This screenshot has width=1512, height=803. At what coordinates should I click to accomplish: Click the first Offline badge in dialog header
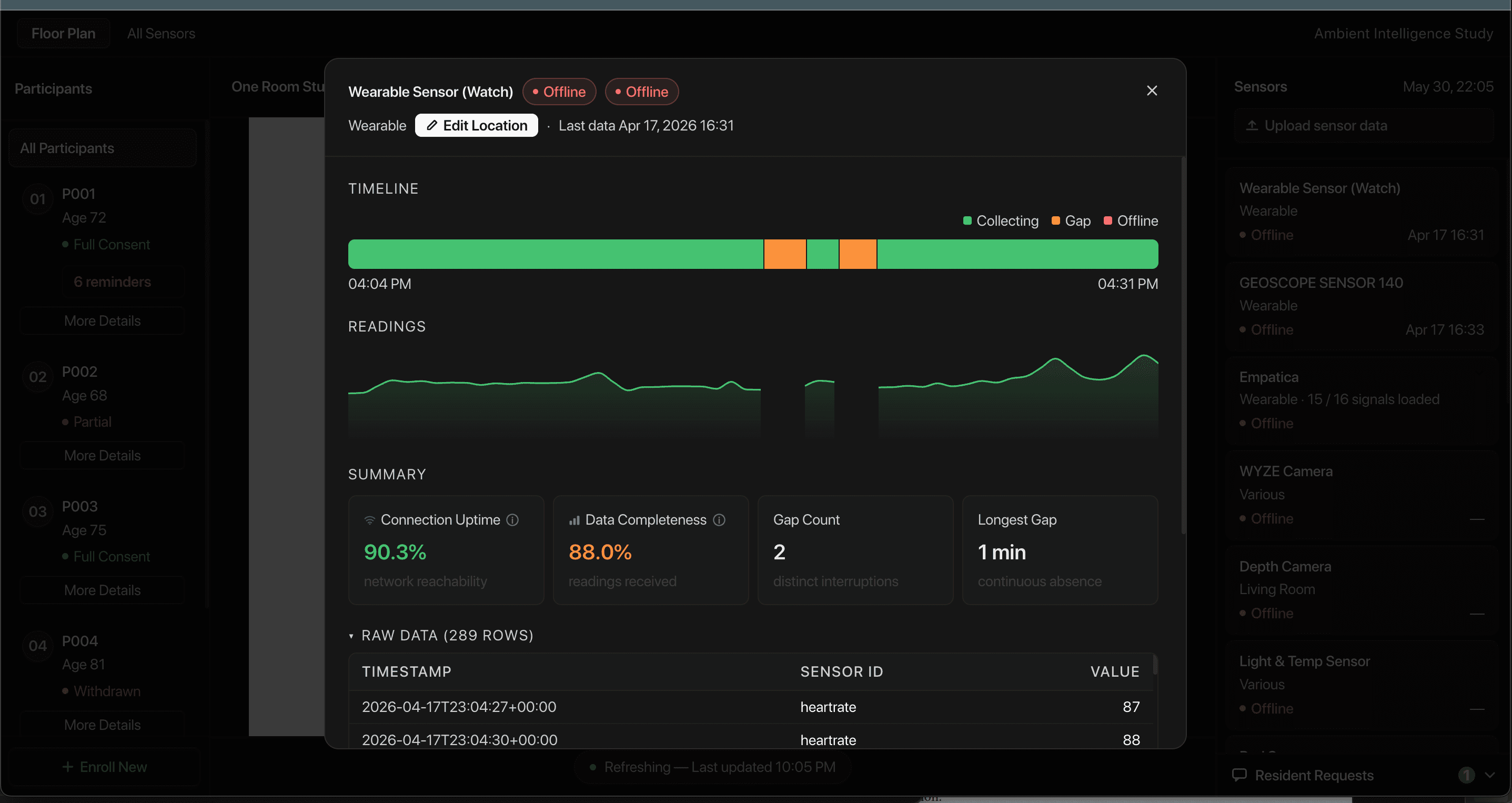click(559, 92)
